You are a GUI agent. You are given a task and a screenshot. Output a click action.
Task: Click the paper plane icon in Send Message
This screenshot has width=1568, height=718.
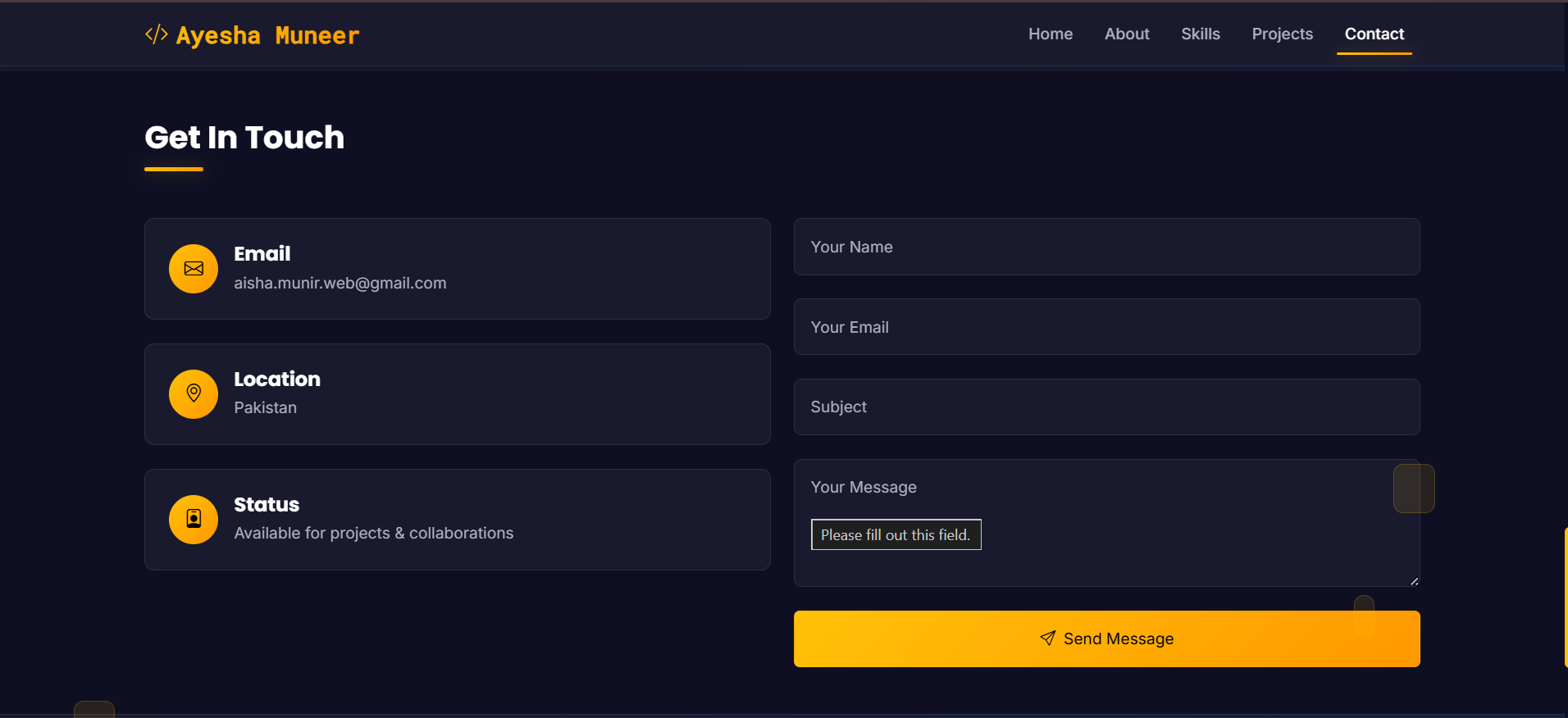pos(1048,638)
